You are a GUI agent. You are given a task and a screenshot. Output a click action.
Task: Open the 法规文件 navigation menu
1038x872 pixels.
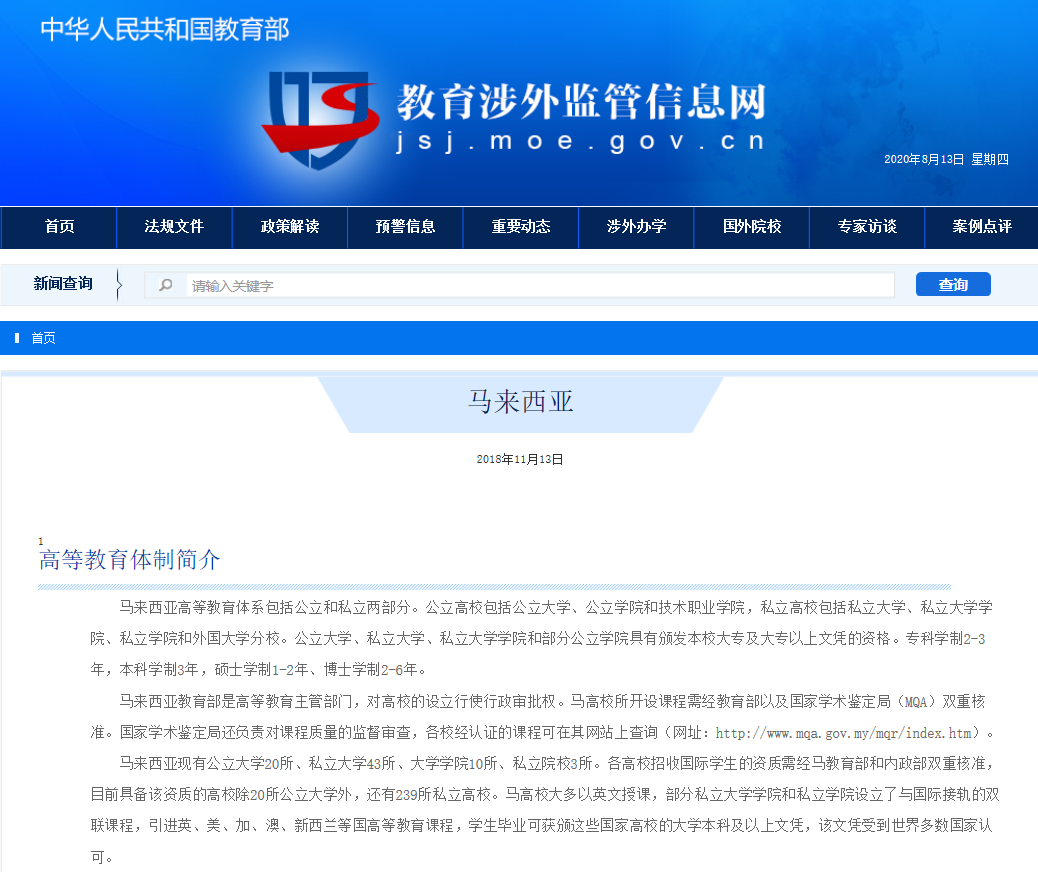pos(174,227)
